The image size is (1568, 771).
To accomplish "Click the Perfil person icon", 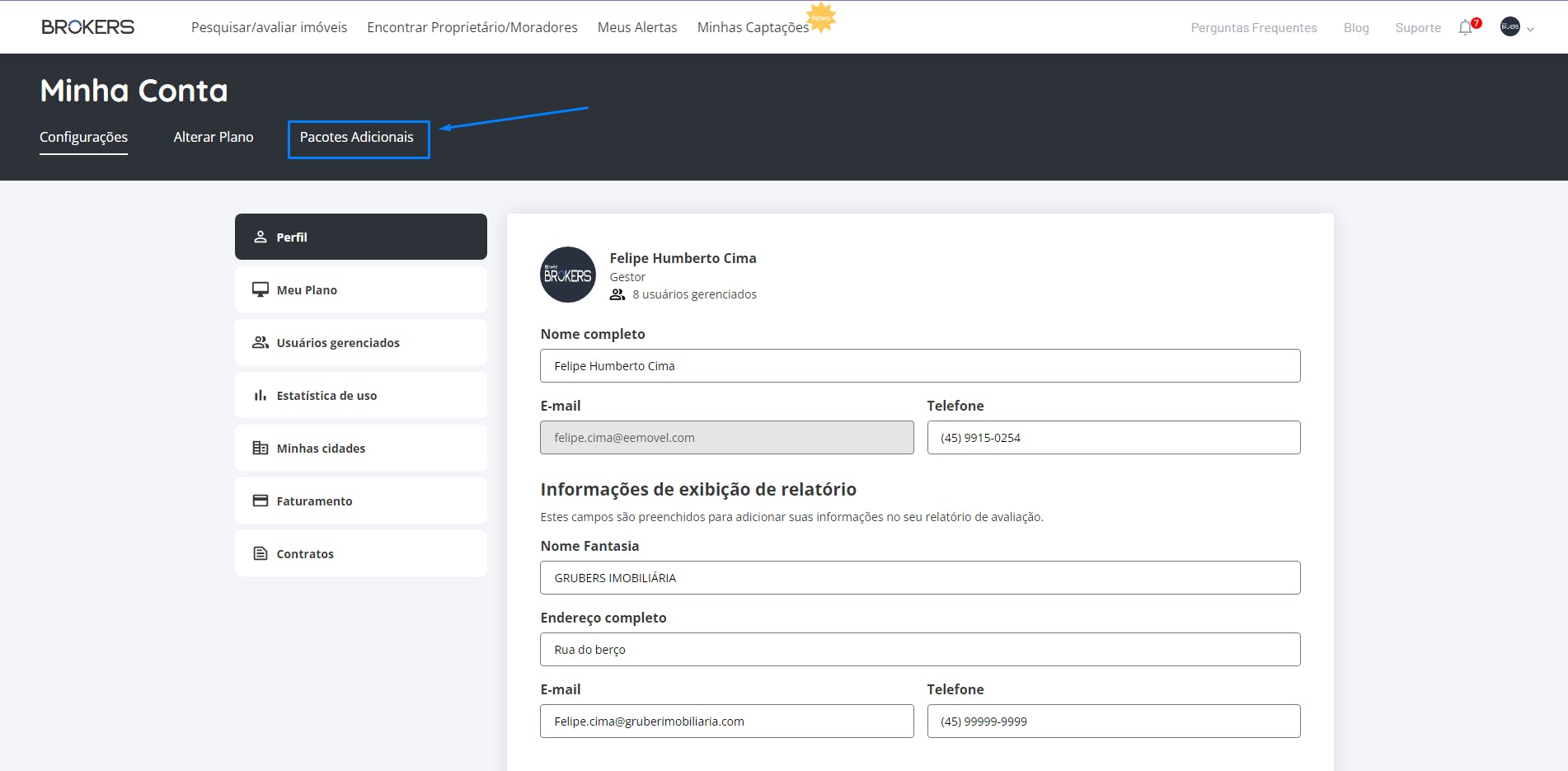I will (x=261, y=237).
